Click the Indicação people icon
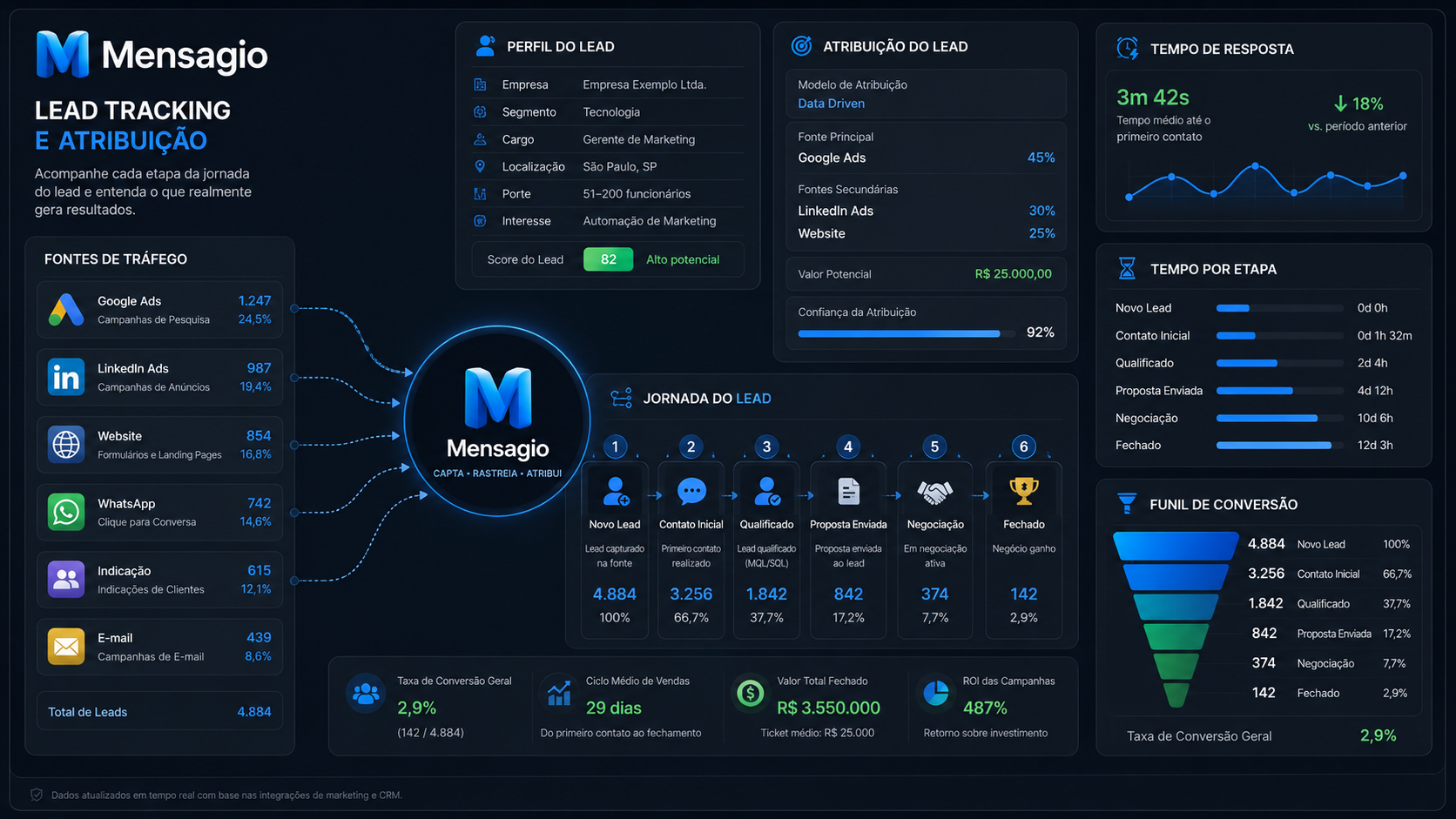This screenshot has width=1456, height=819. tap(66, 579)
